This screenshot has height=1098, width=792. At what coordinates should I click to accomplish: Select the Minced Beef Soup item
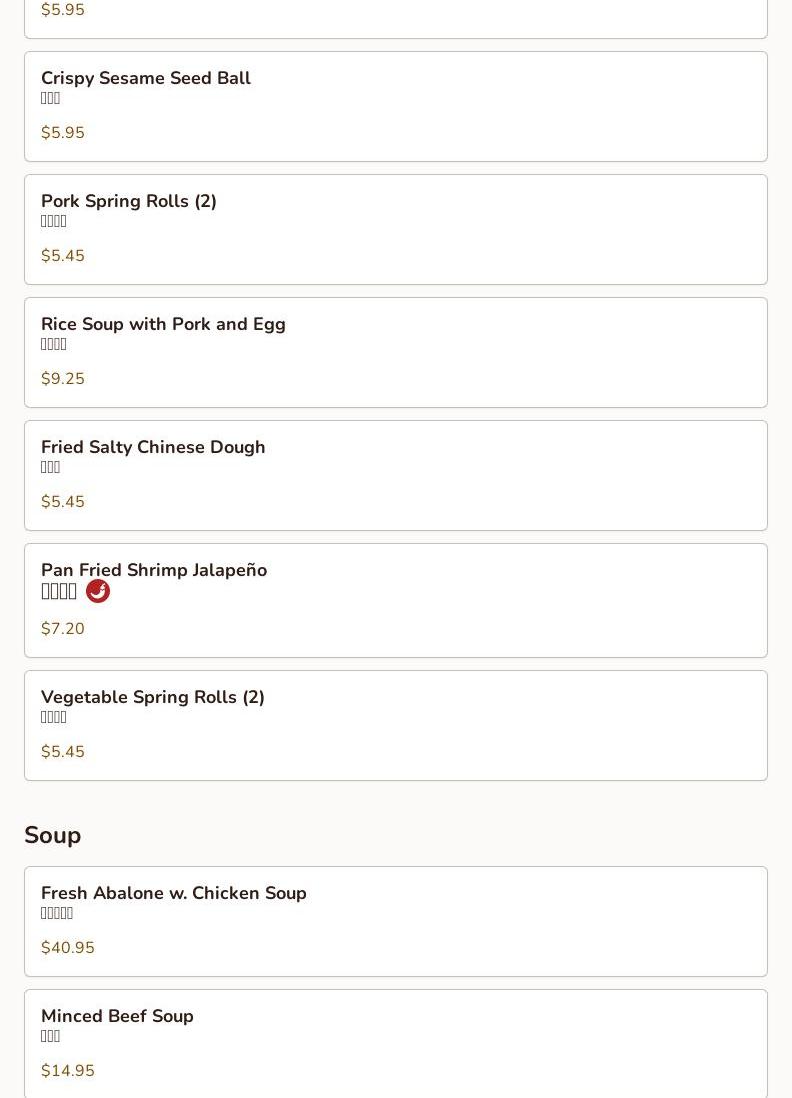click(117, 1016)
